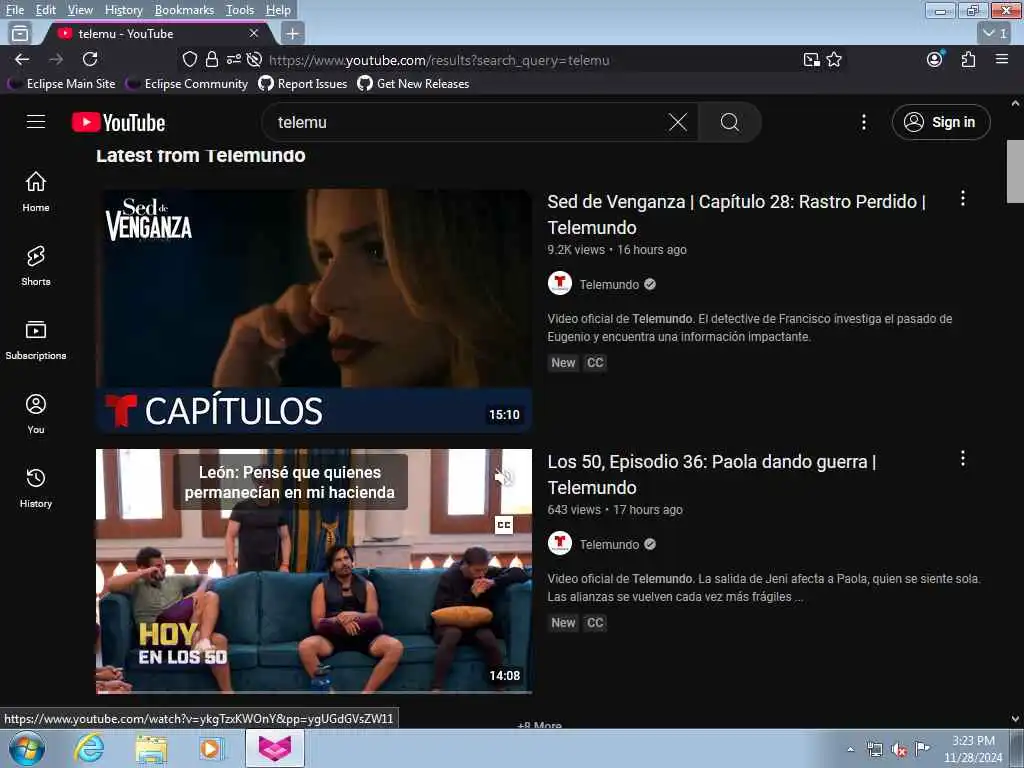Viewport: 1024px width, 768px height.
Task: Click the volume icon in system tray
Action: point(899,750)
